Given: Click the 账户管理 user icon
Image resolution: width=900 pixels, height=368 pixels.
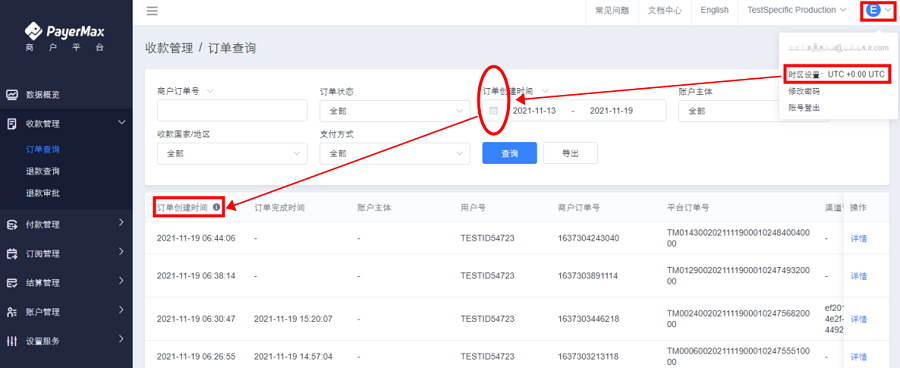Looking at the screenshot, I should click(12, 312).
